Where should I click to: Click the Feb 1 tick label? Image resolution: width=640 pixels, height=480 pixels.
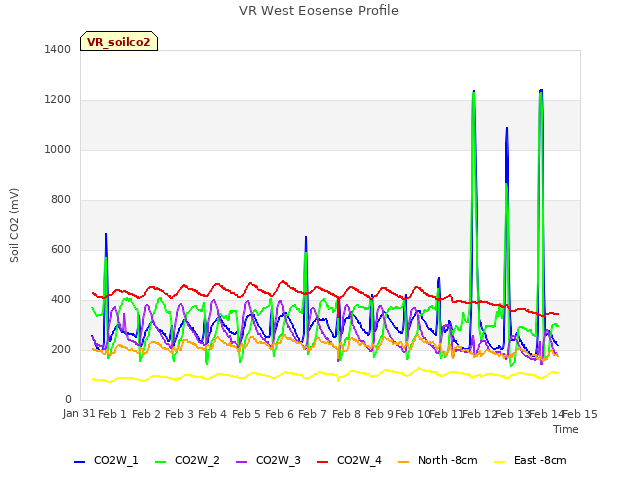click(113, 414)
